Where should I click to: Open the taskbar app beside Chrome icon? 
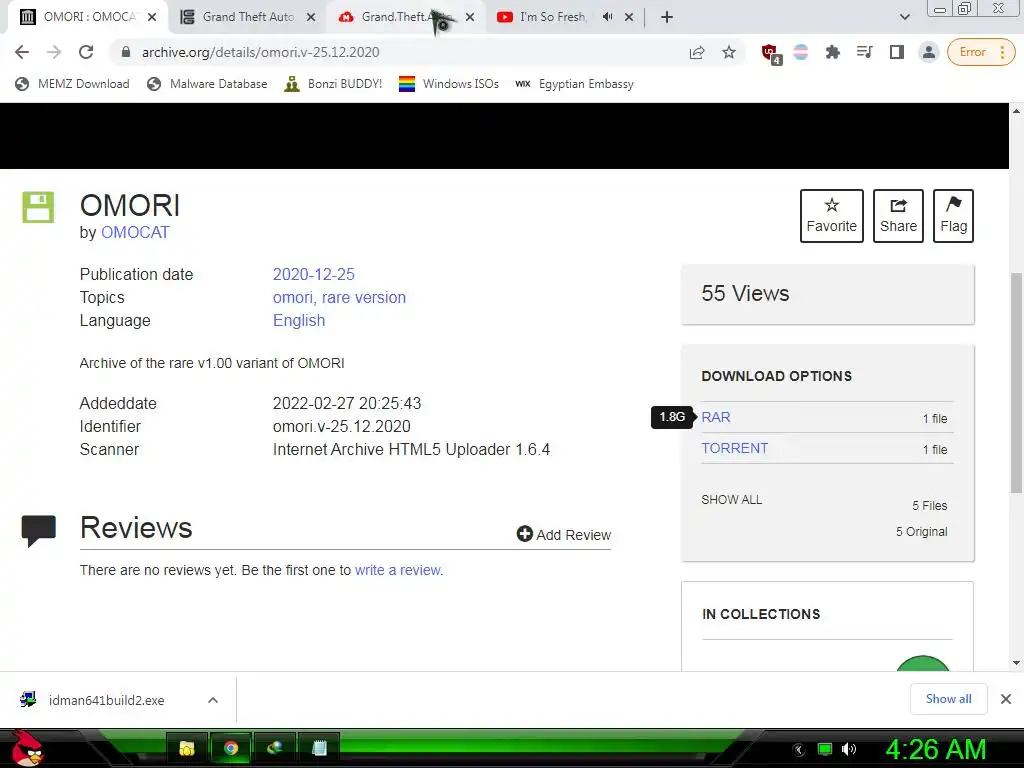pos(274,748)
